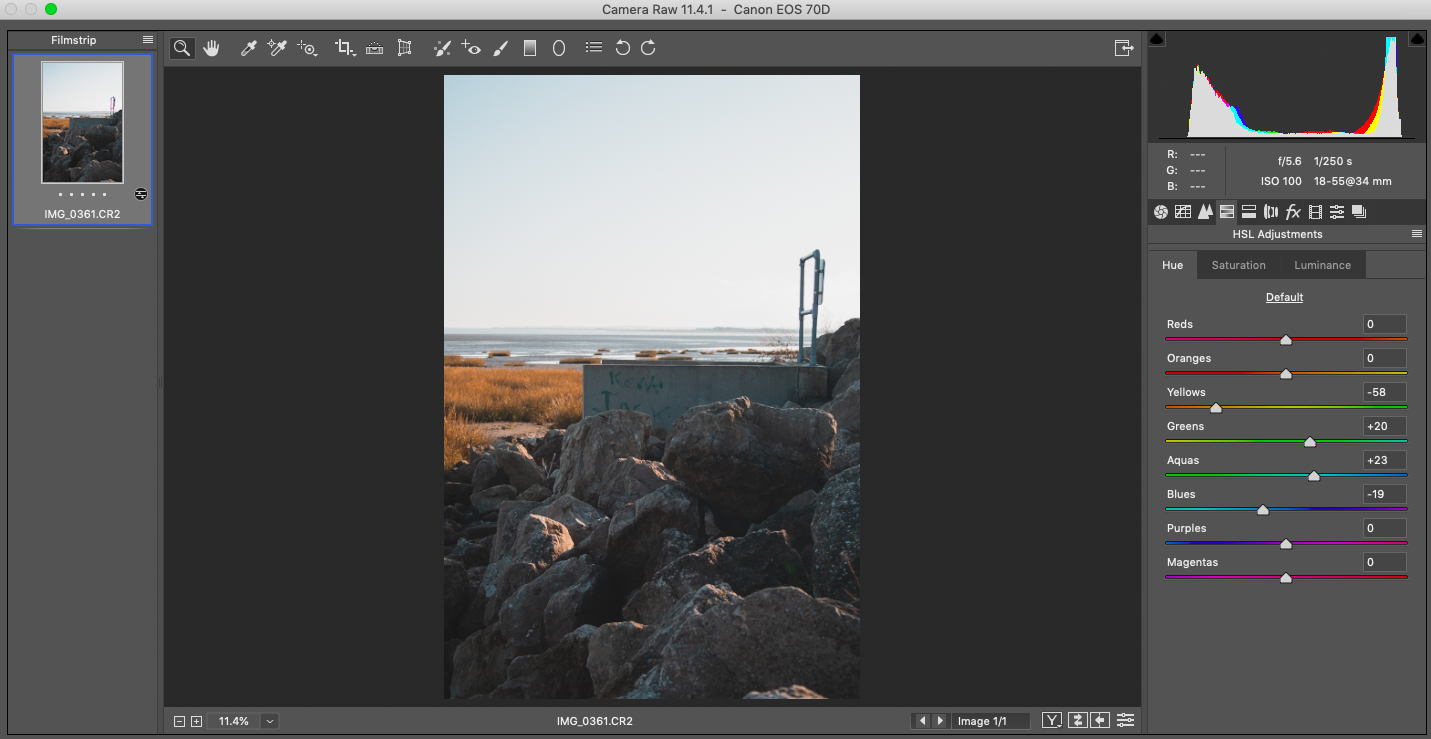Open the Filmstrip panel menu

tap(148, 40)
